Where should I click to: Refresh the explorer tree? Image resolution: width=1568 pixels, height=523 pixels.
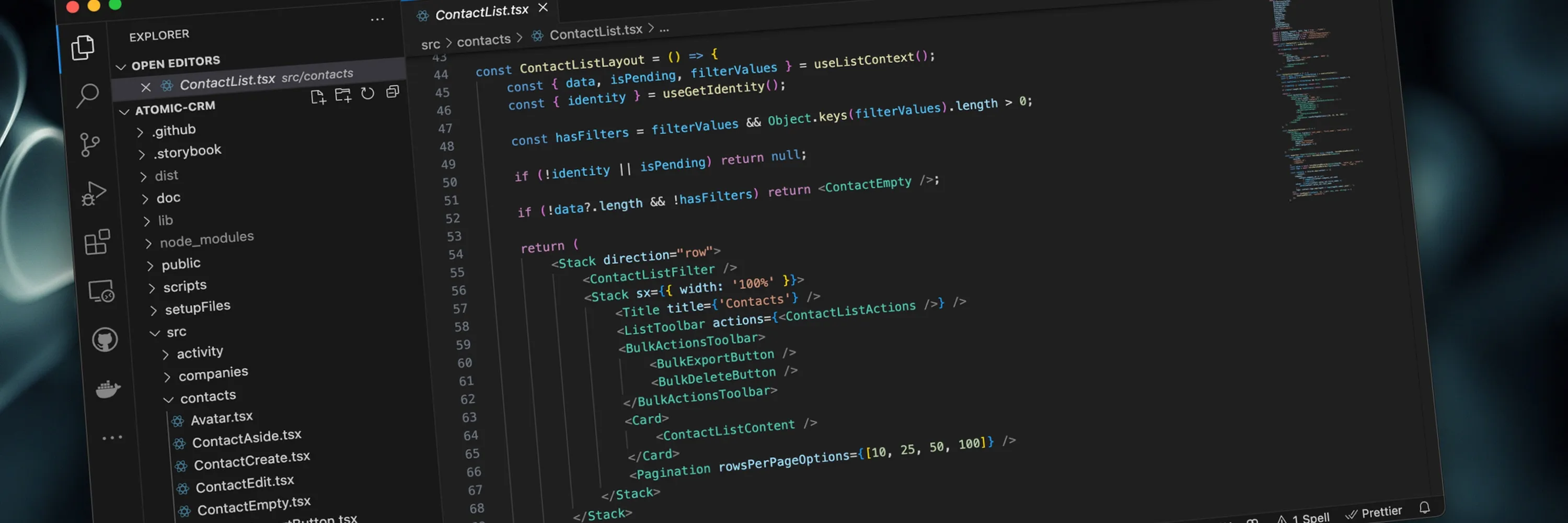point(367,94)
